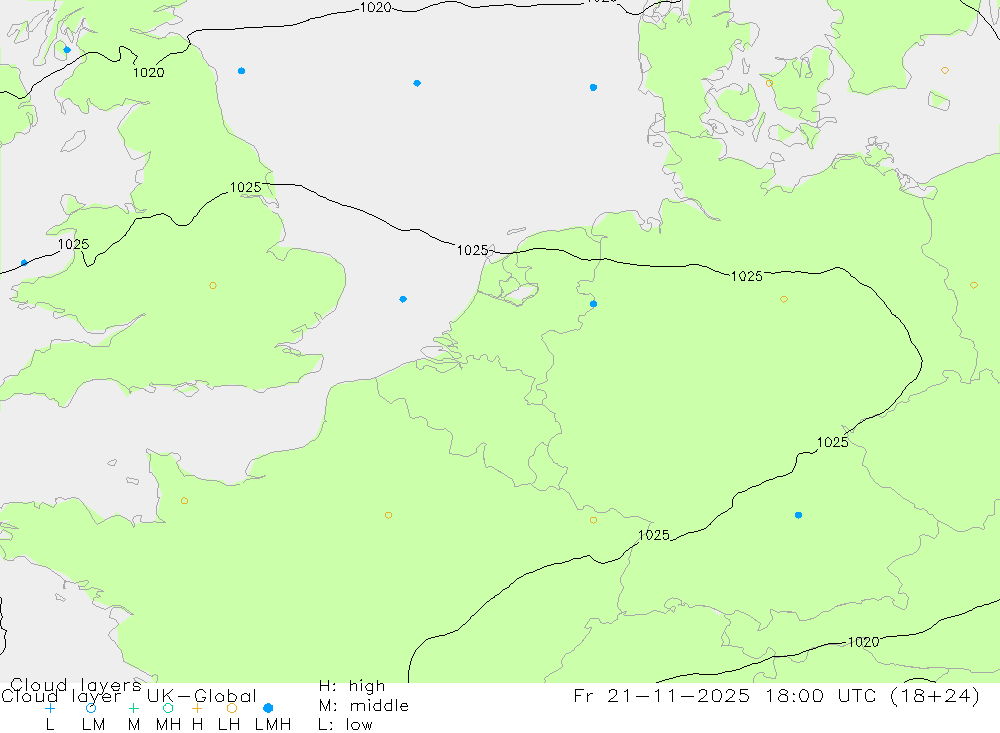
Task: Click the blue LM circle legend symbol
Action: coord(91,708)
